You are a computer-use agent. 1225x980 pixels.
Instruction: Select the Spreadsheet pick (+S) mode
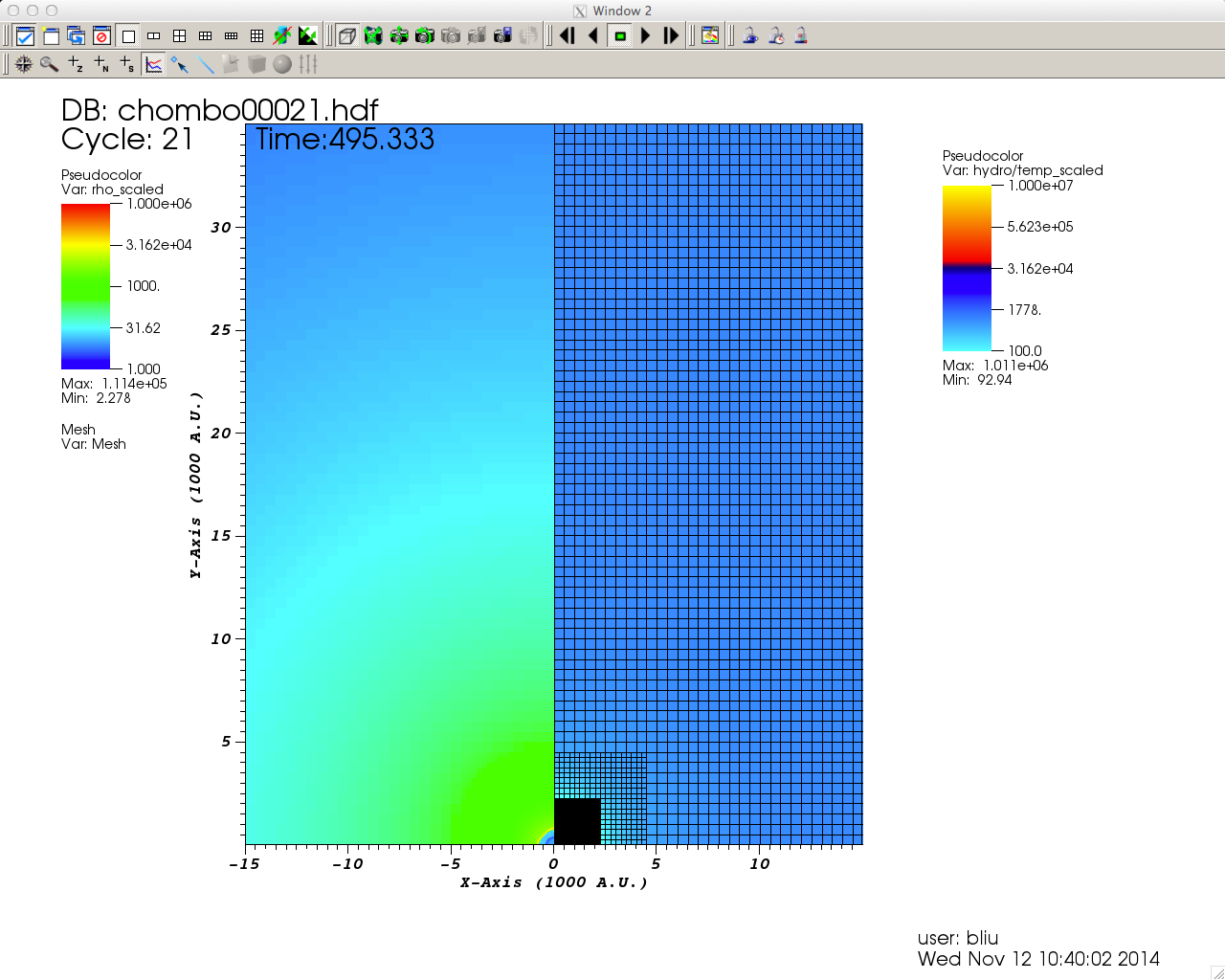(x=127, y=64)
